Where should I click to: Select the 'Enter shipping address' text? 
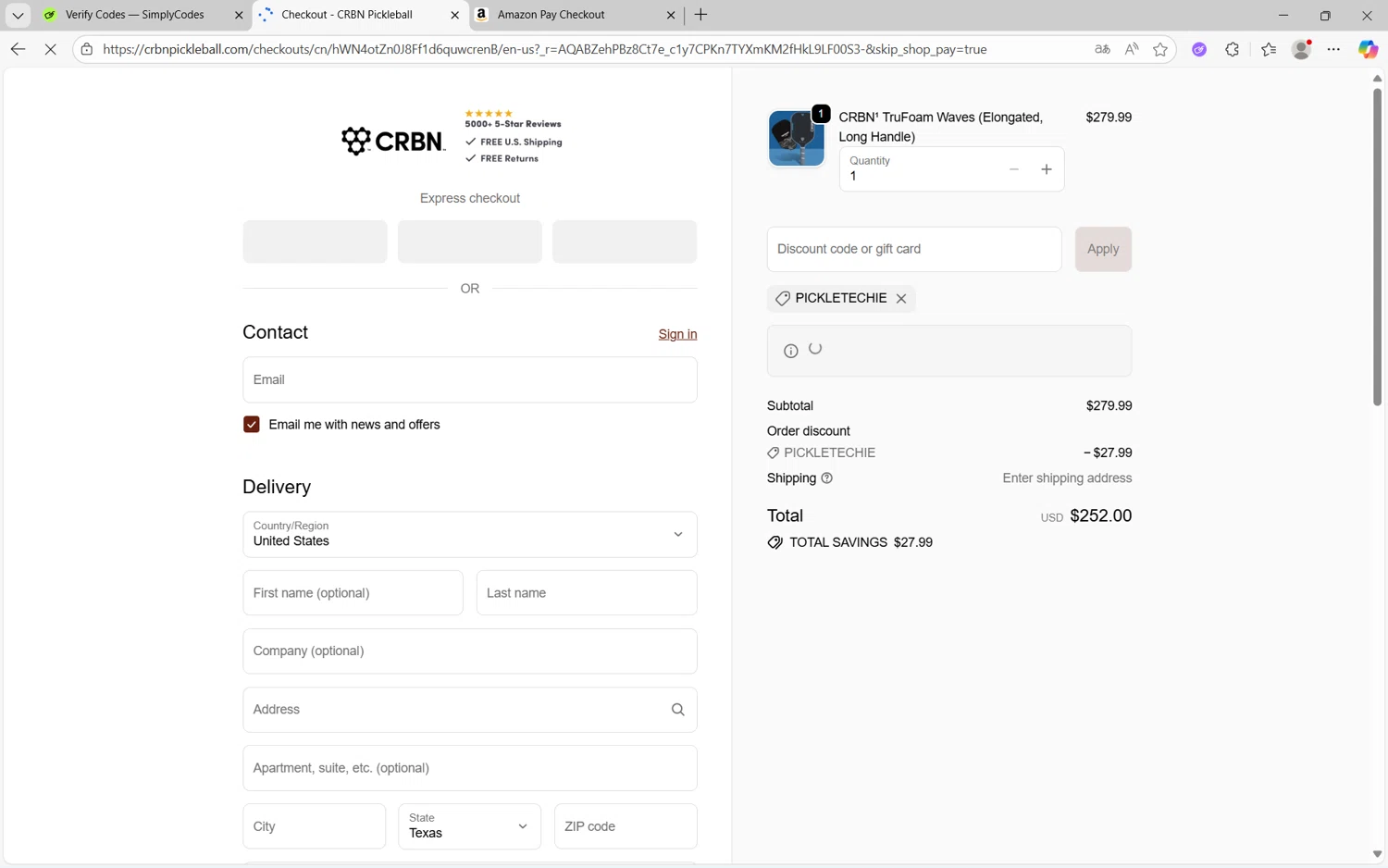tap(1067, 478)
